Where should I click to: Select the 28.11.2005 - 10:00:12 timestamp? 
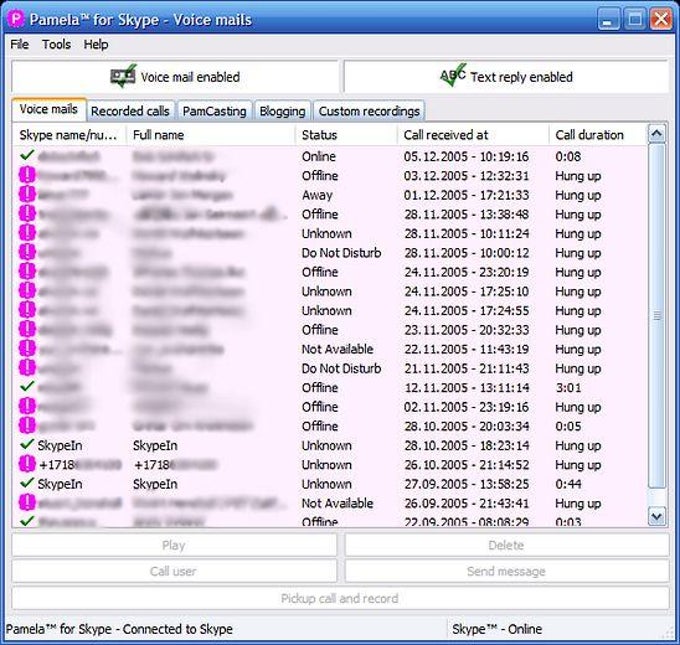coord(467,253)
